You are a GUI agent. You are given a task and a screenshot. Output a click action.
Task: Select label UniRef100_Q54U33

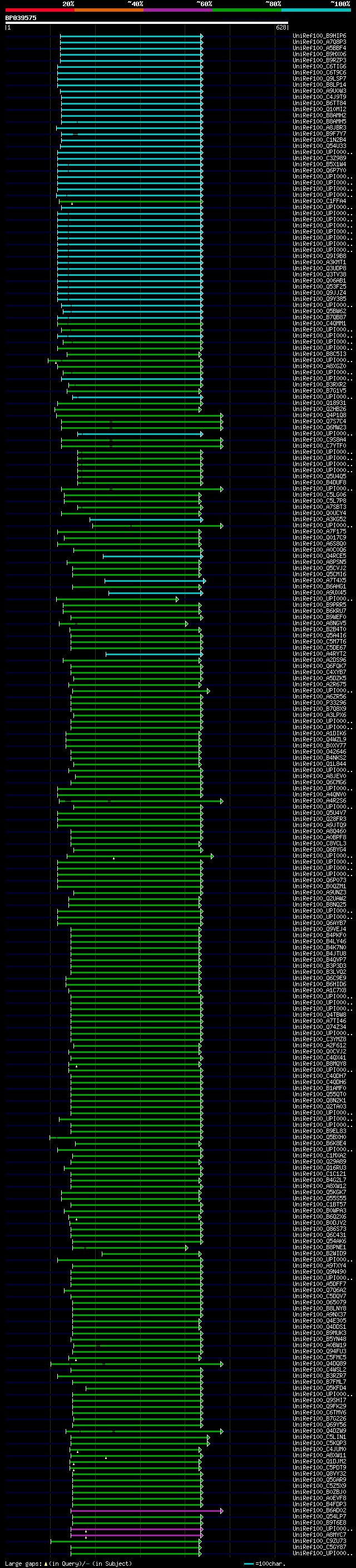click(x=319, y=146)
